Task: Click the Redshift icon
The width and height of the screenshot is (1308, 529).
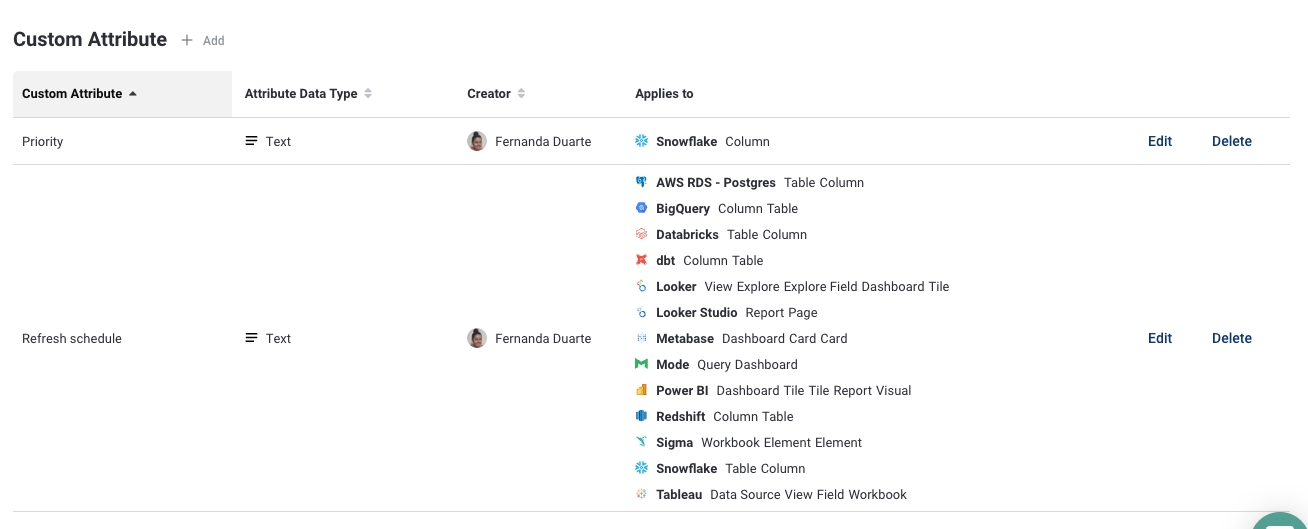Action: pyautogui.click(x=642, y=416)
